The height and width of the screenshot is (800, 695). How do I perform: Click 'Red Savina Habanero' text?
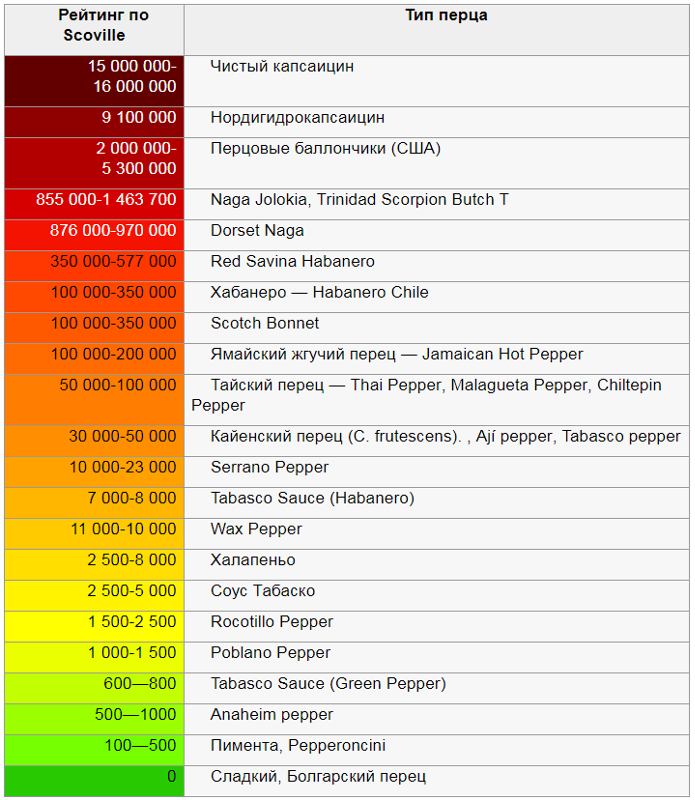click(292, 261)
